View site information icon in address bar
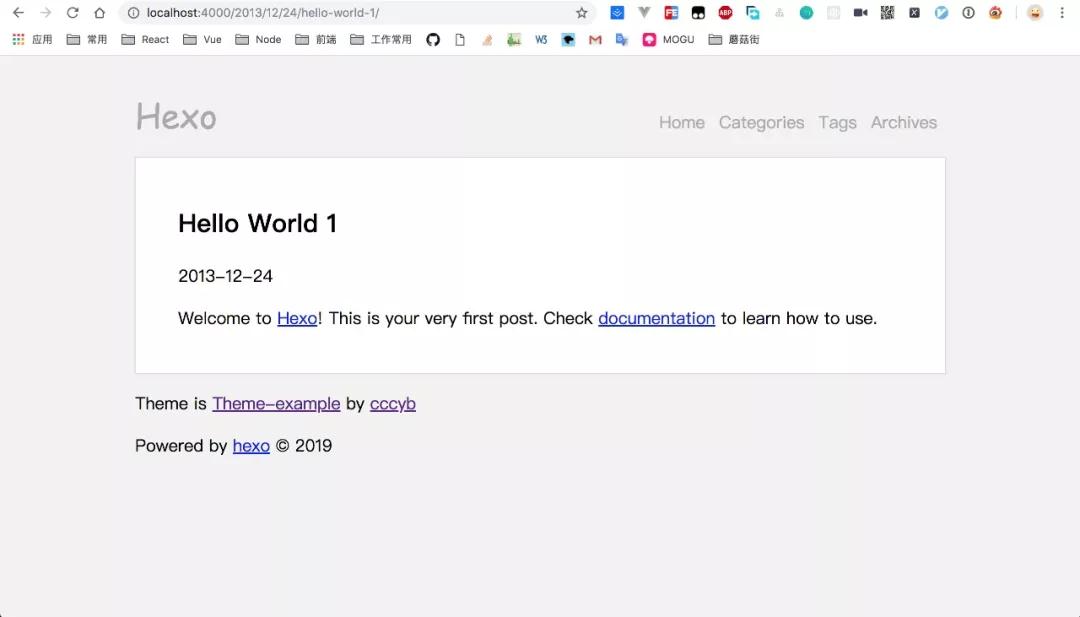 134,12
